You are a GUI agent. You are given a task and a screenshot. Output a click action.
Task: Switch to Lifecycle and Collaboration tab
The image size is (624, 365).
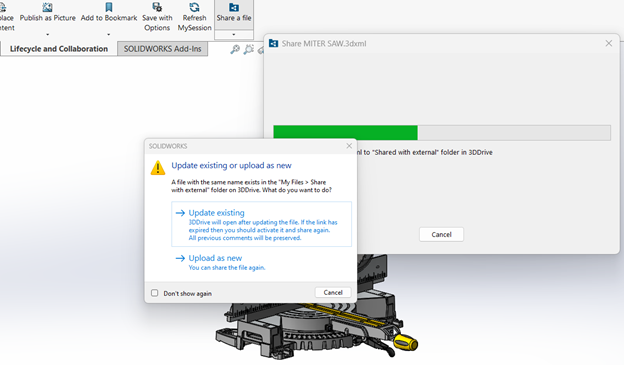click(x=59, y=49)
